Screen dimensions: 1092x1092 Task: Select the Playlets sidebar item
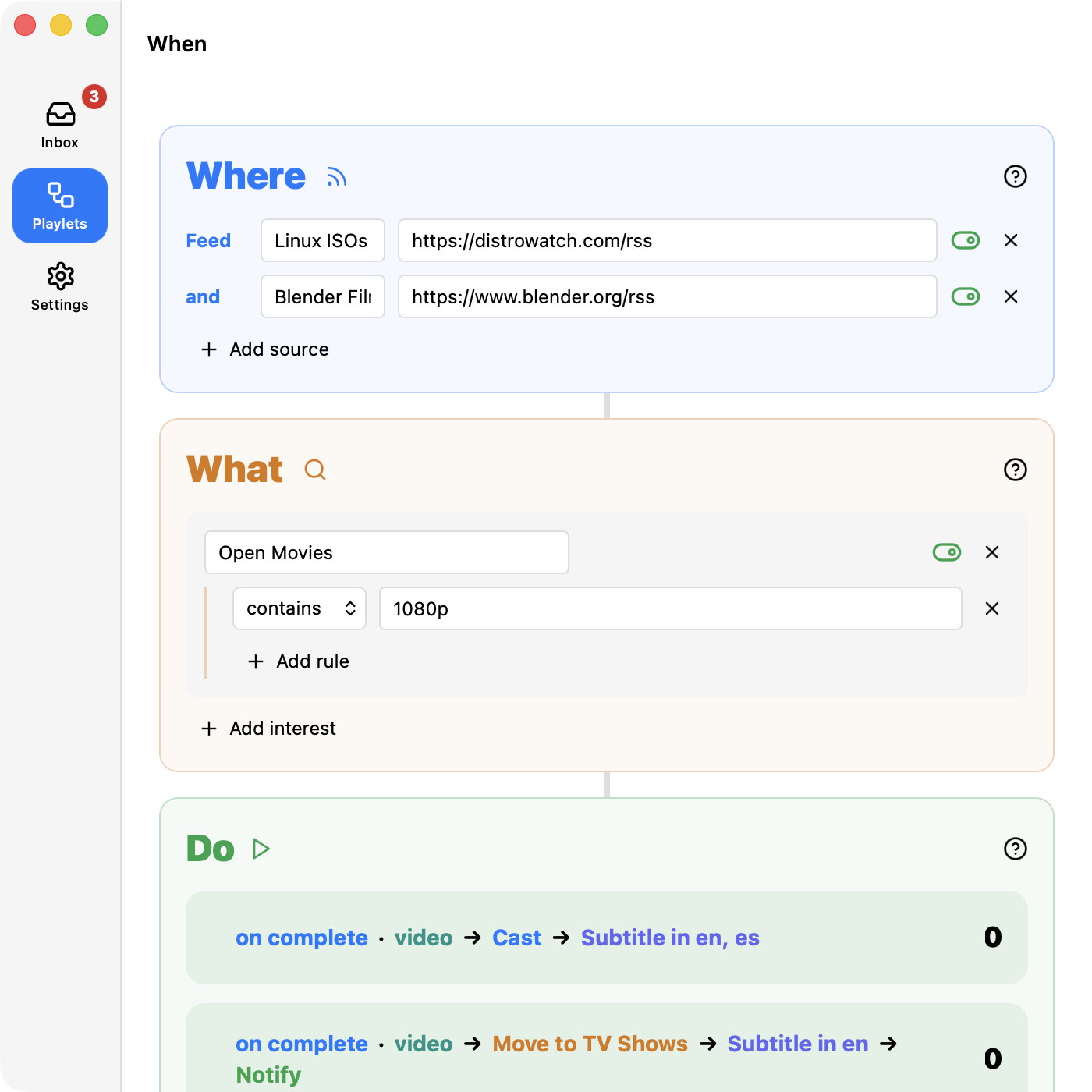60,206
